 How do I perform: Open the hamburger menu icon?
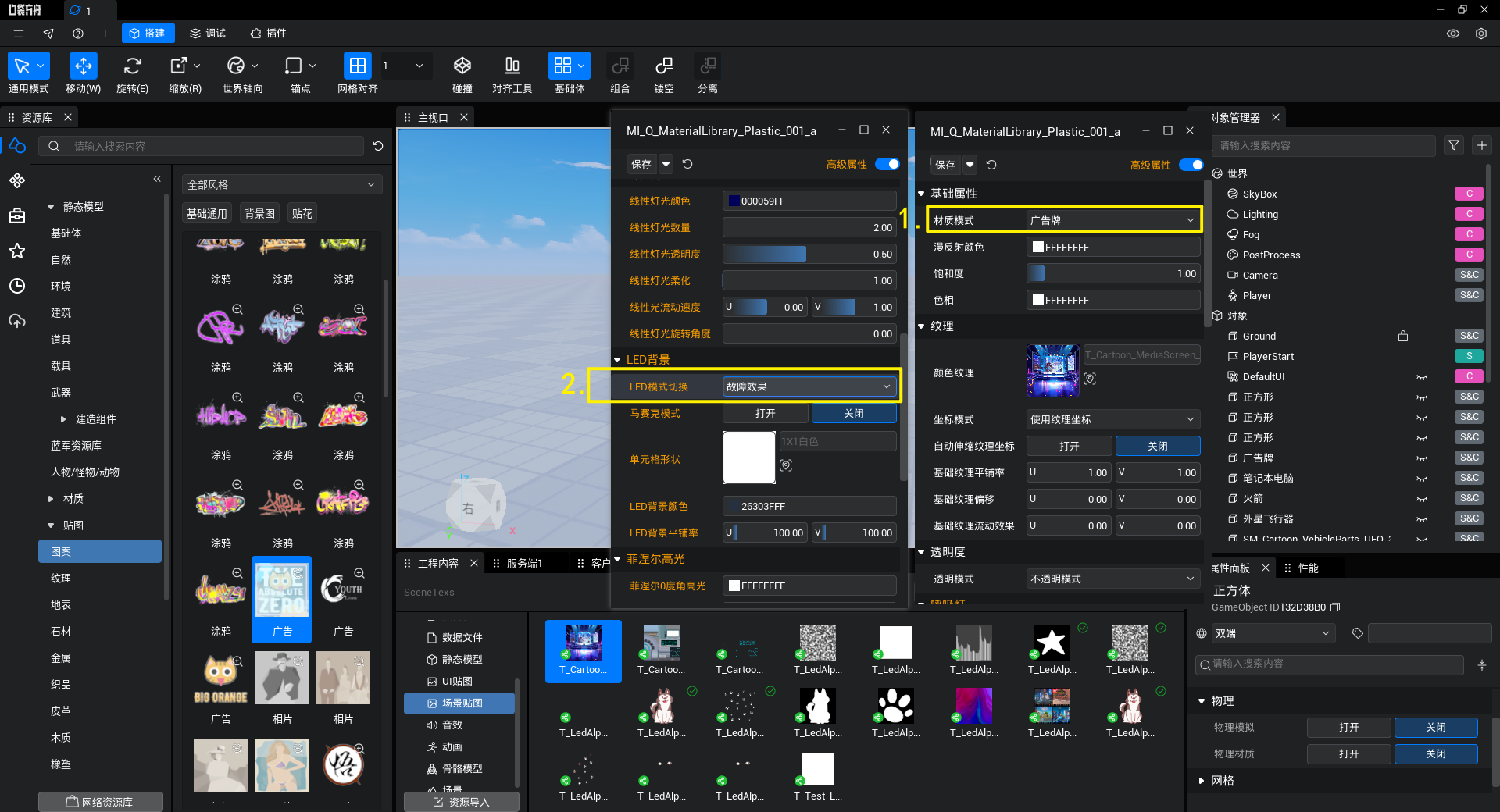point(19,34)
